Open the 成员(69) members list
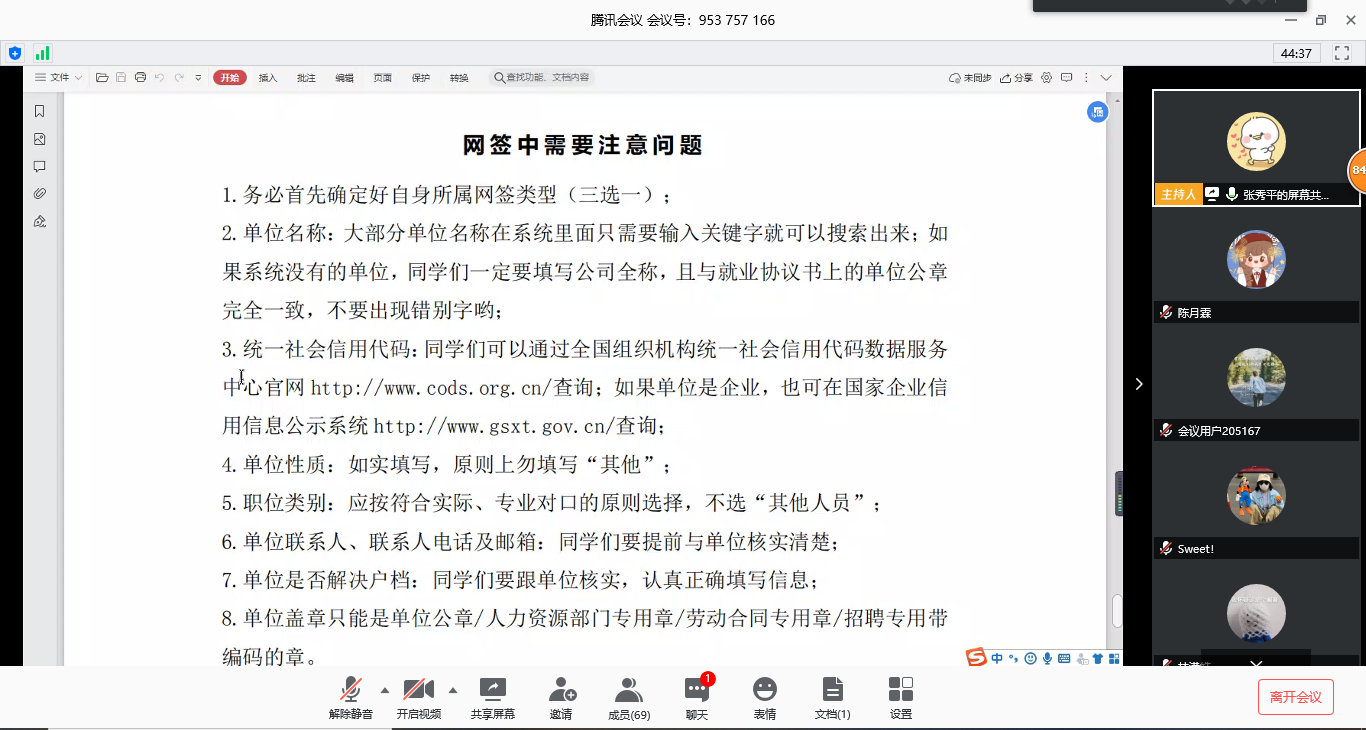 [x=628, y=697]
